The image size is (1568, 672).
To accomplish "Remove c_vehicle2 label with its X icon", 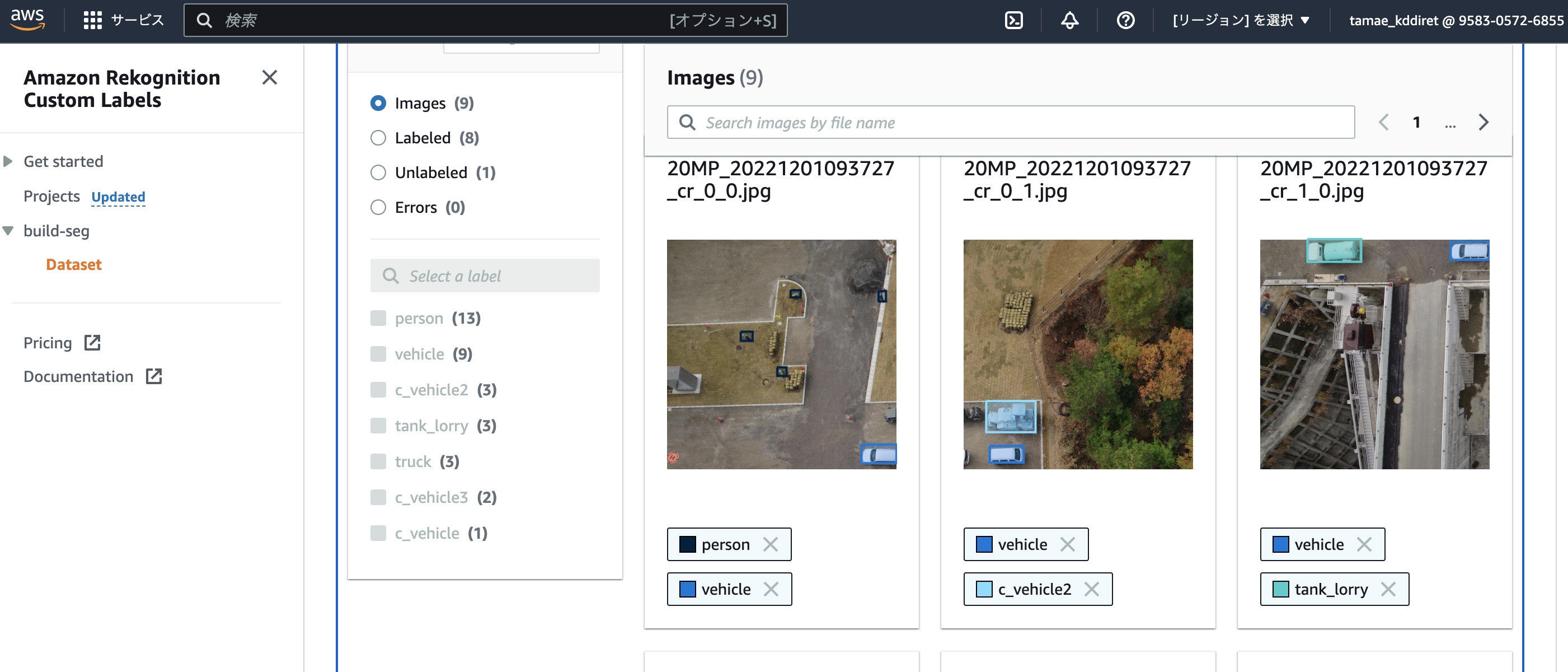I will pos(1092,589).
